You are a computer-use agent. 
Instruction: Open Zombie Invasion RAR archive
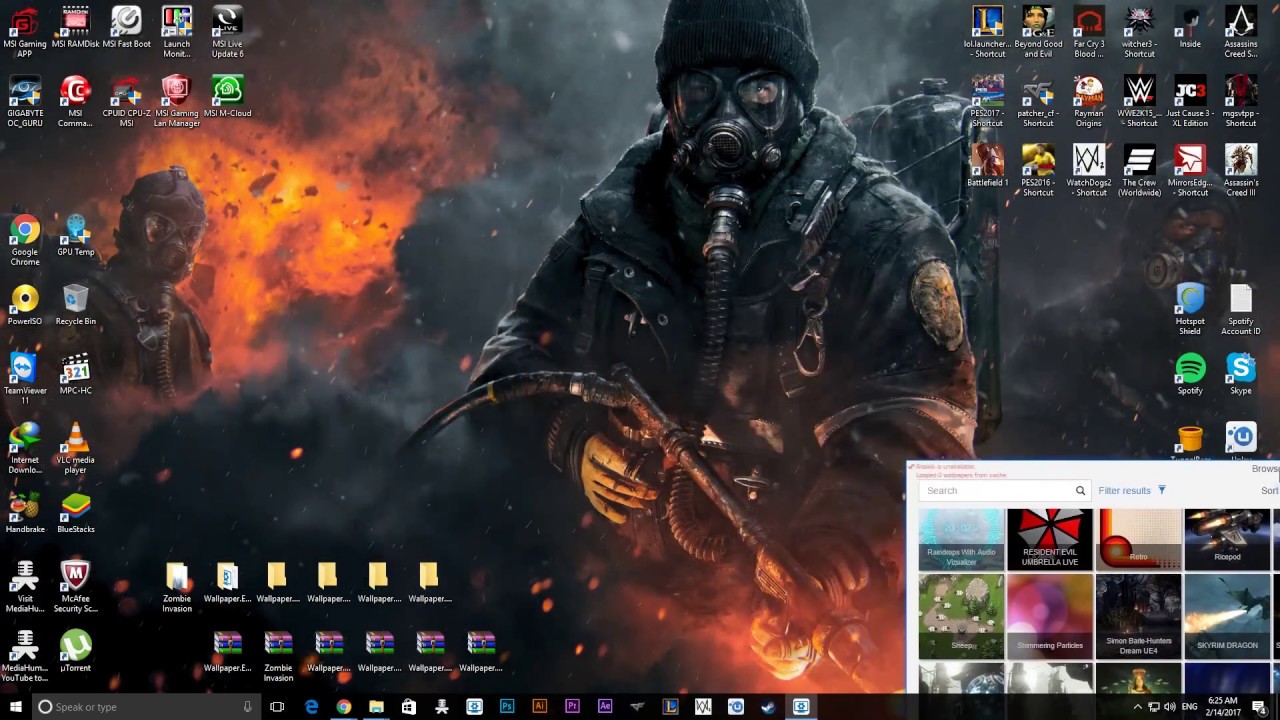278,656
